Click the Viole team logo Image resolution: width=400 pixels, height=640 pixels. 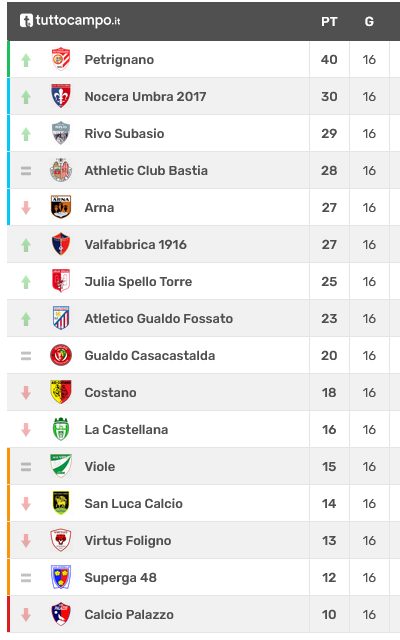tap(61, 466)
